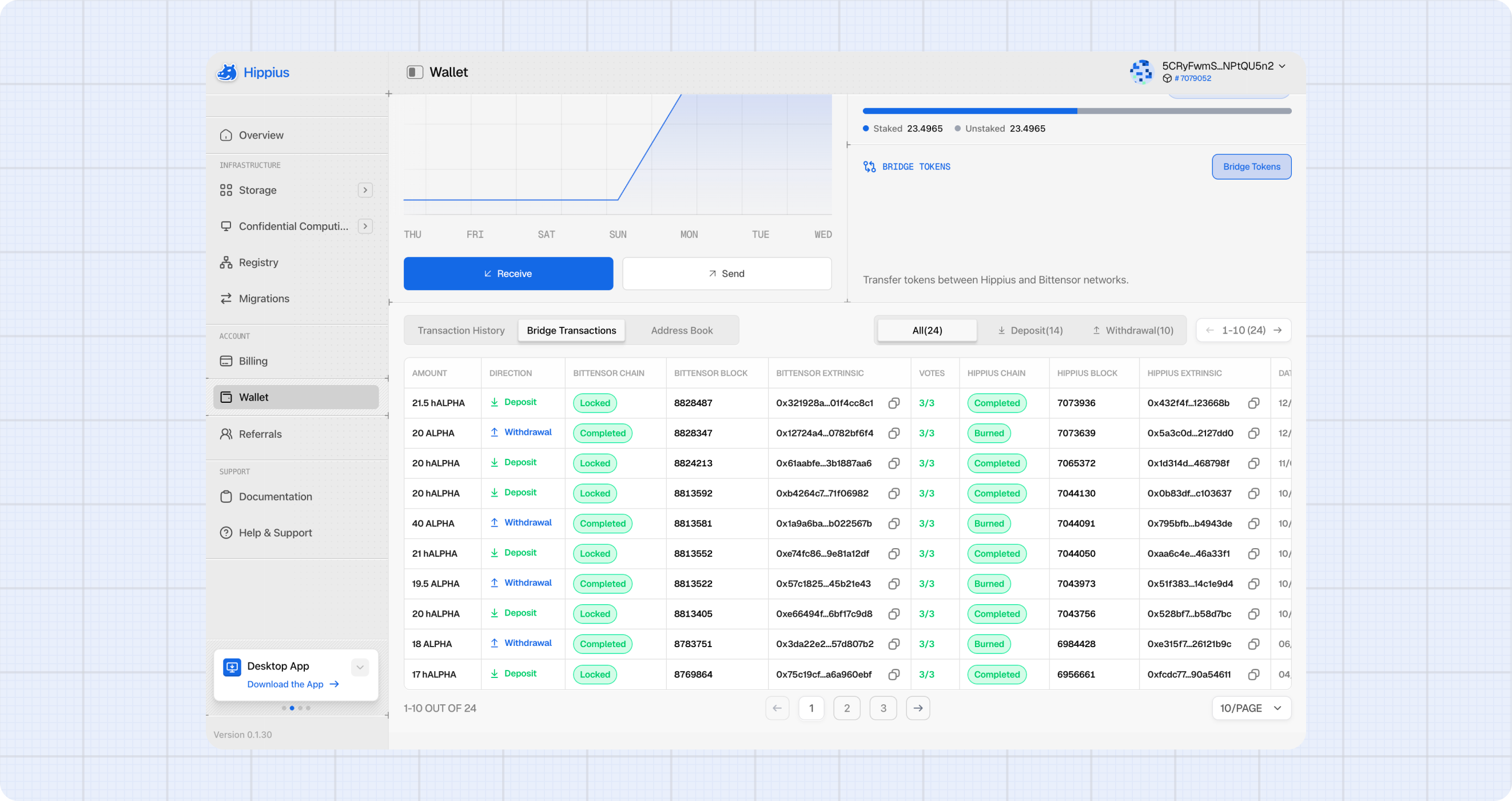Click the Hippius logo icon
This screenshot has width=1512, height=801.
[226, 72]
